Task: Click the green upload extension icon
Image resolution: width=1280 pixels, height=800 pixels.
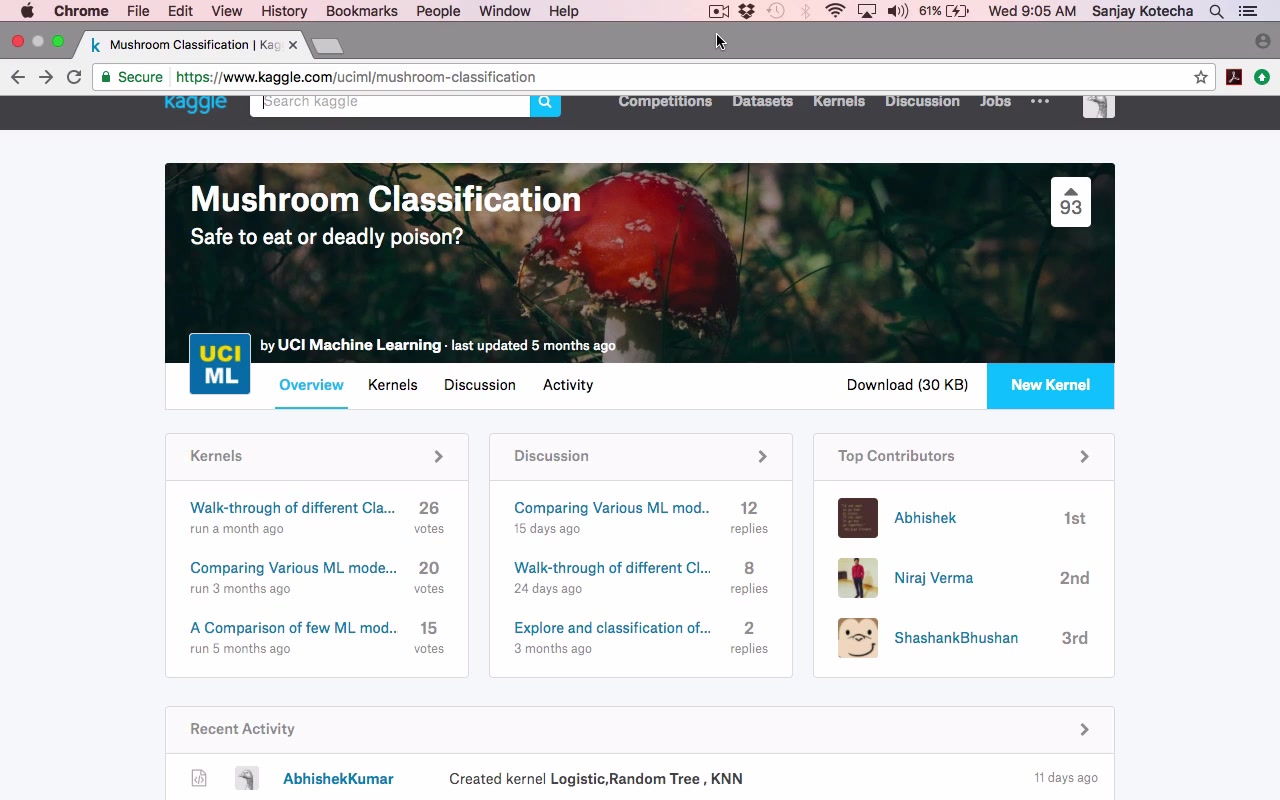Action: tap(1262, 77)
